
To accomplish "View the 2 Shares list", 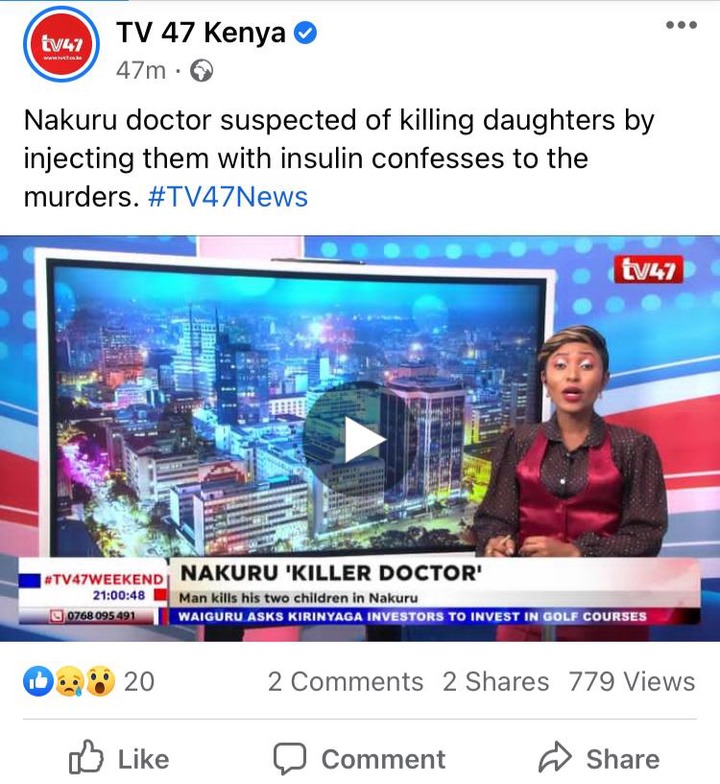I will [x=496, y=682].
